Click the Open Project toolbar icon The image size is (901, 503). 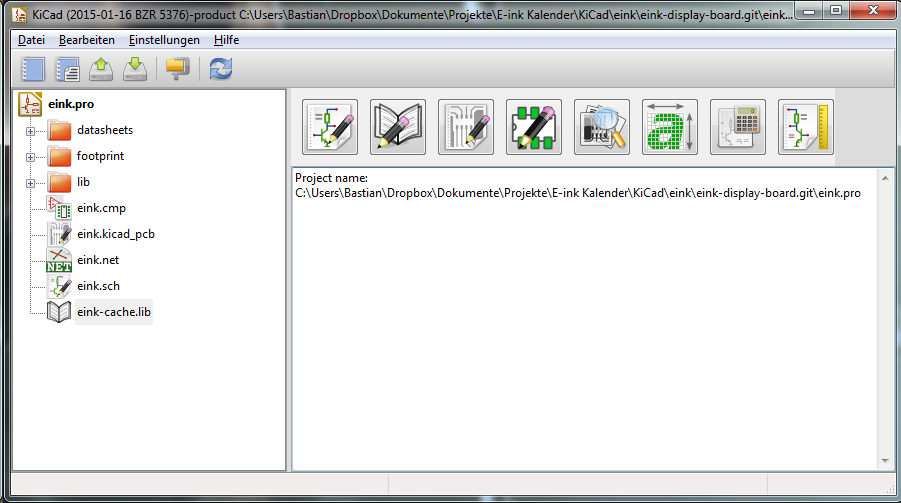tap(101, 70)
